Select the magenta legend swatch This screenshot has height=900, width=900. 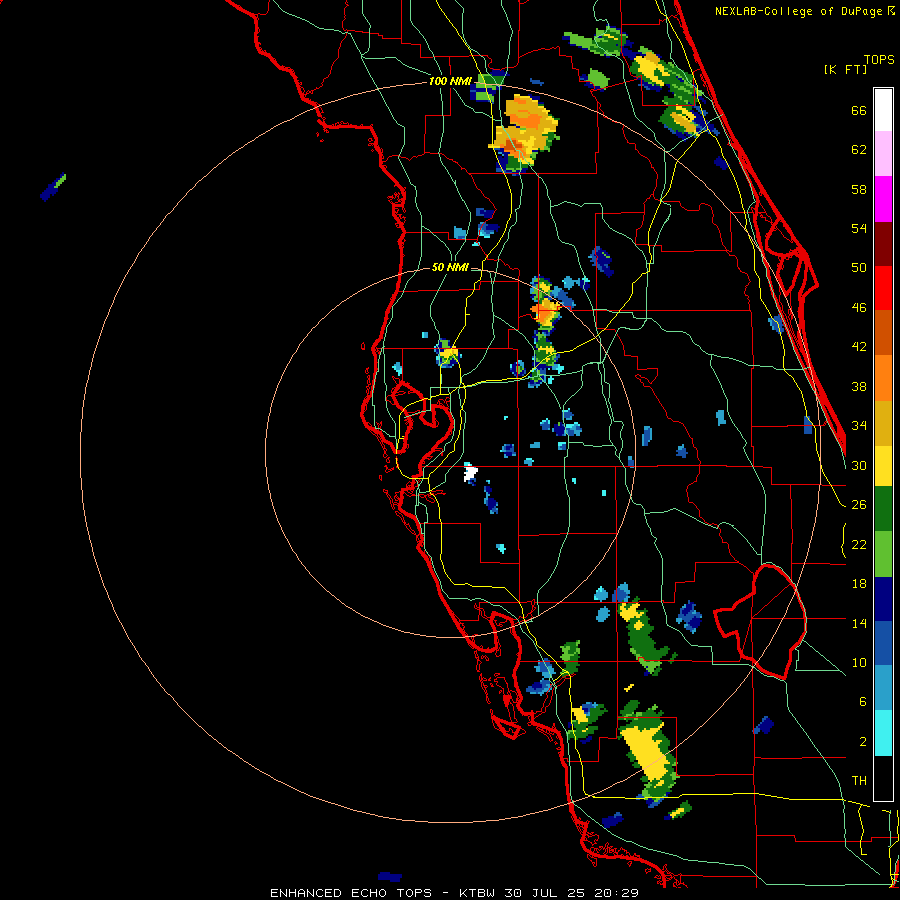883,199
